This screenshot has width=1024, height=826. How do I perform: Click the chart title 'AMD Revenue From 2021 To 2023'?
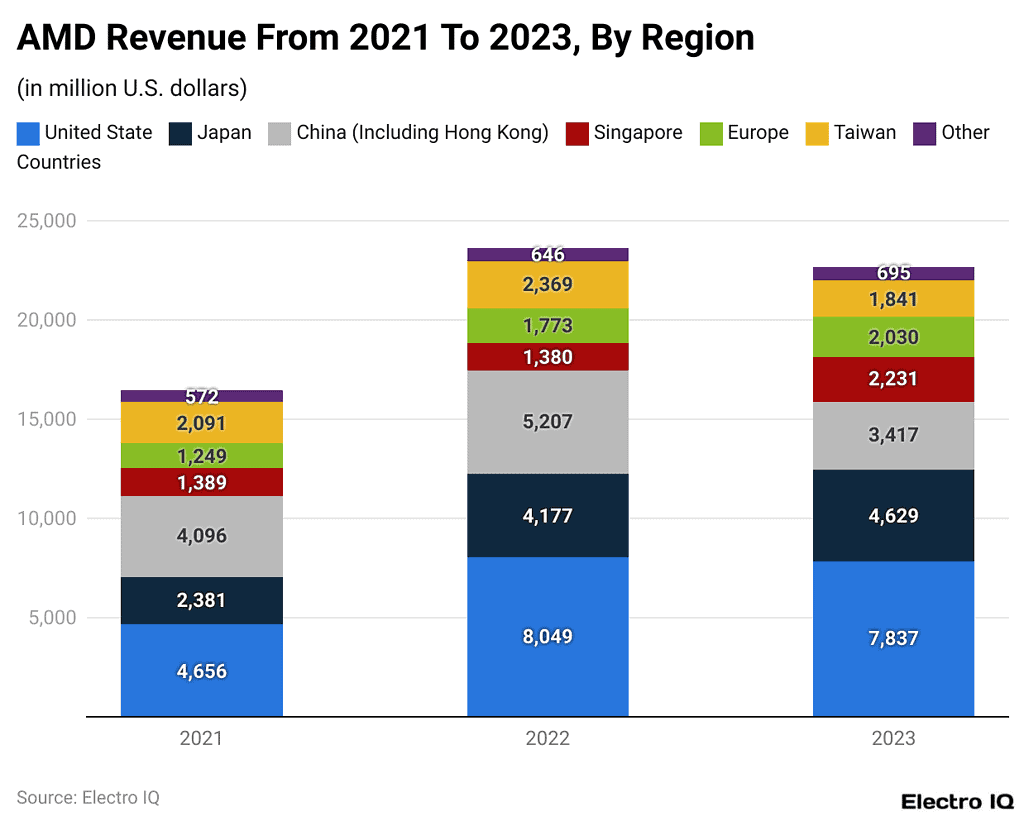(x=296, y=37)
